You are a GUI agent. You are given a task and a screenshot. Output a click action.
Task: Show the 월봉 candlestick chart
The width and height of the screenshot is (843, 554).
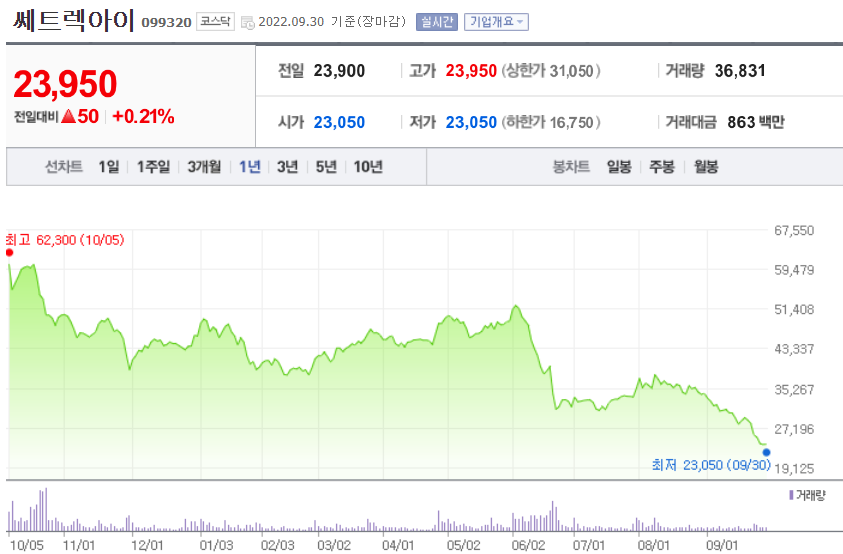(706, 167)
